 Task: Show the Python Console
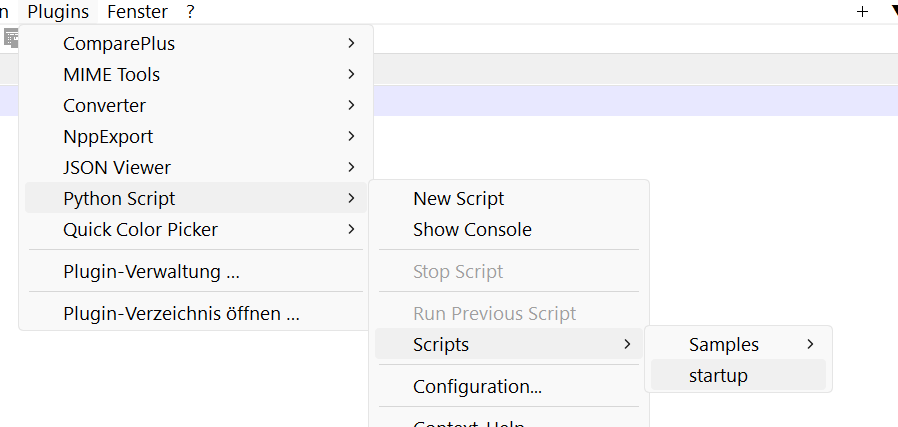pyautogui.click(x=472, y=230)
